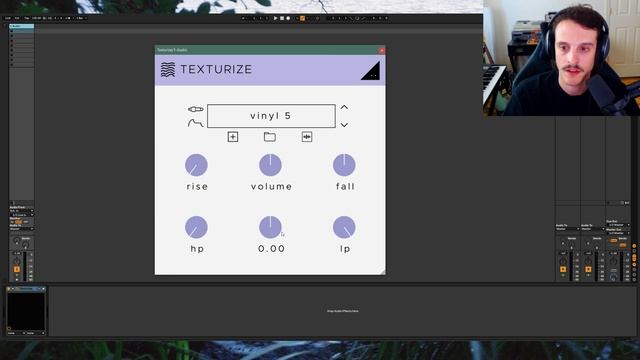Viewport: 640px width, 360px height.
Task: Click the rise knob
Action: (x=196, y=165)
